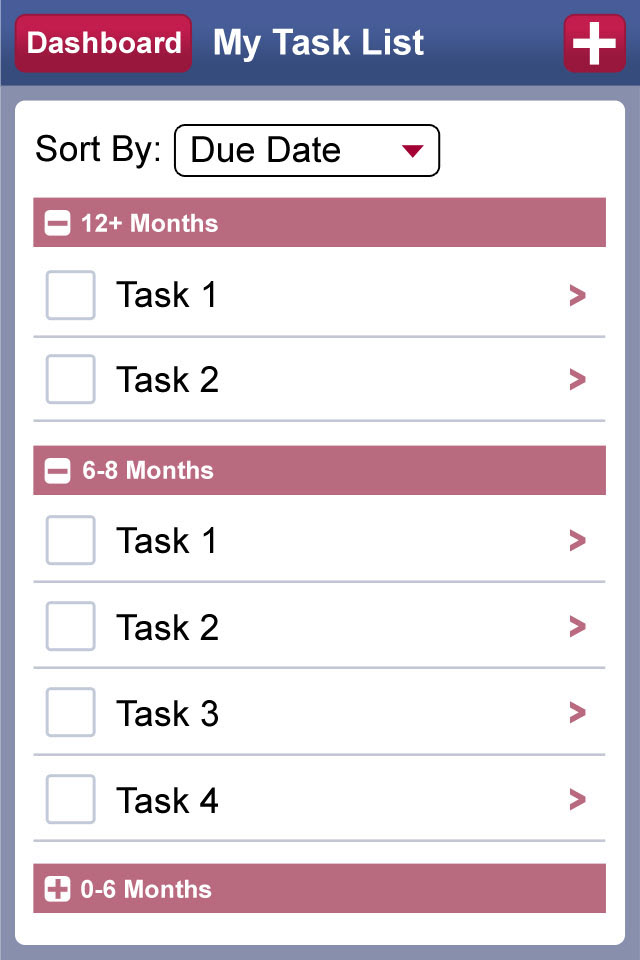The image size is (640, 960).
Task: Expand the 0-6 Months section plus icon
Action: tap(58, 889)
